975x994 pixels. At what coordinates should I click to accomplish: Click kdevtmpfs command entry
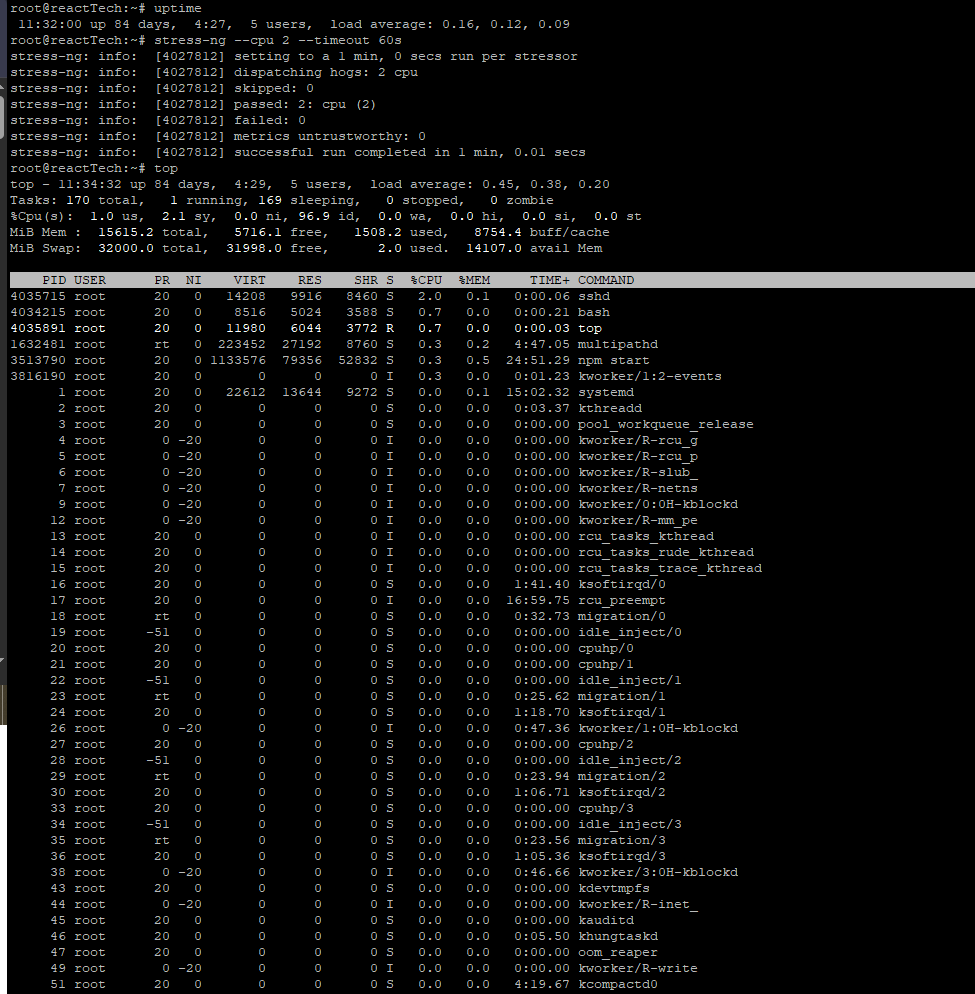coord(614,888)
